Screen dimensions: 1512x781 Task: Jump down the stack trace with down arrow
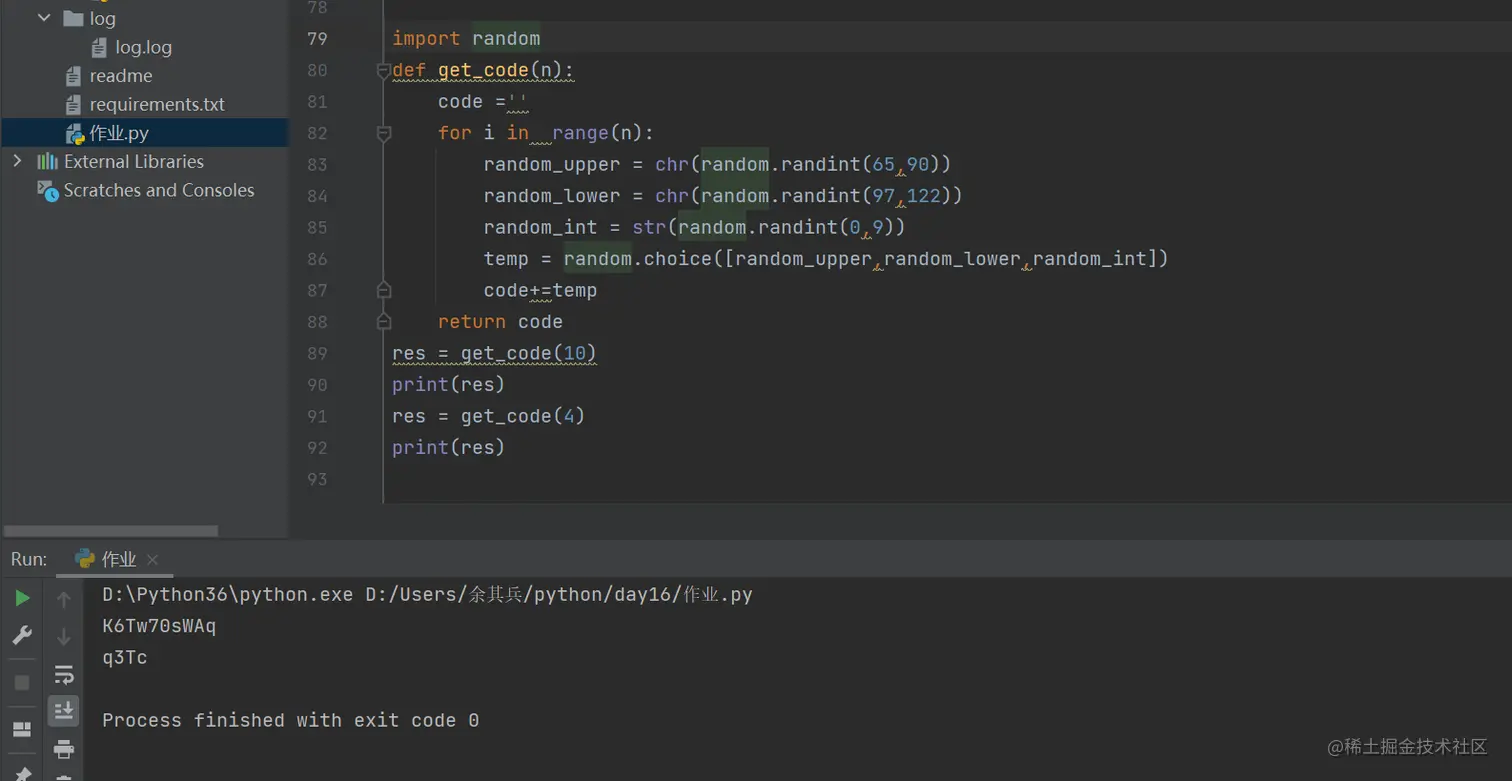pos(64,636)
